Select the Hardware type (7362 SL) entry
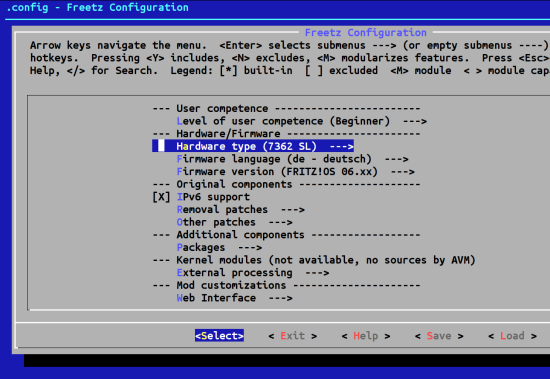Viewport: 550px width, 379px height. coord(253,146)
